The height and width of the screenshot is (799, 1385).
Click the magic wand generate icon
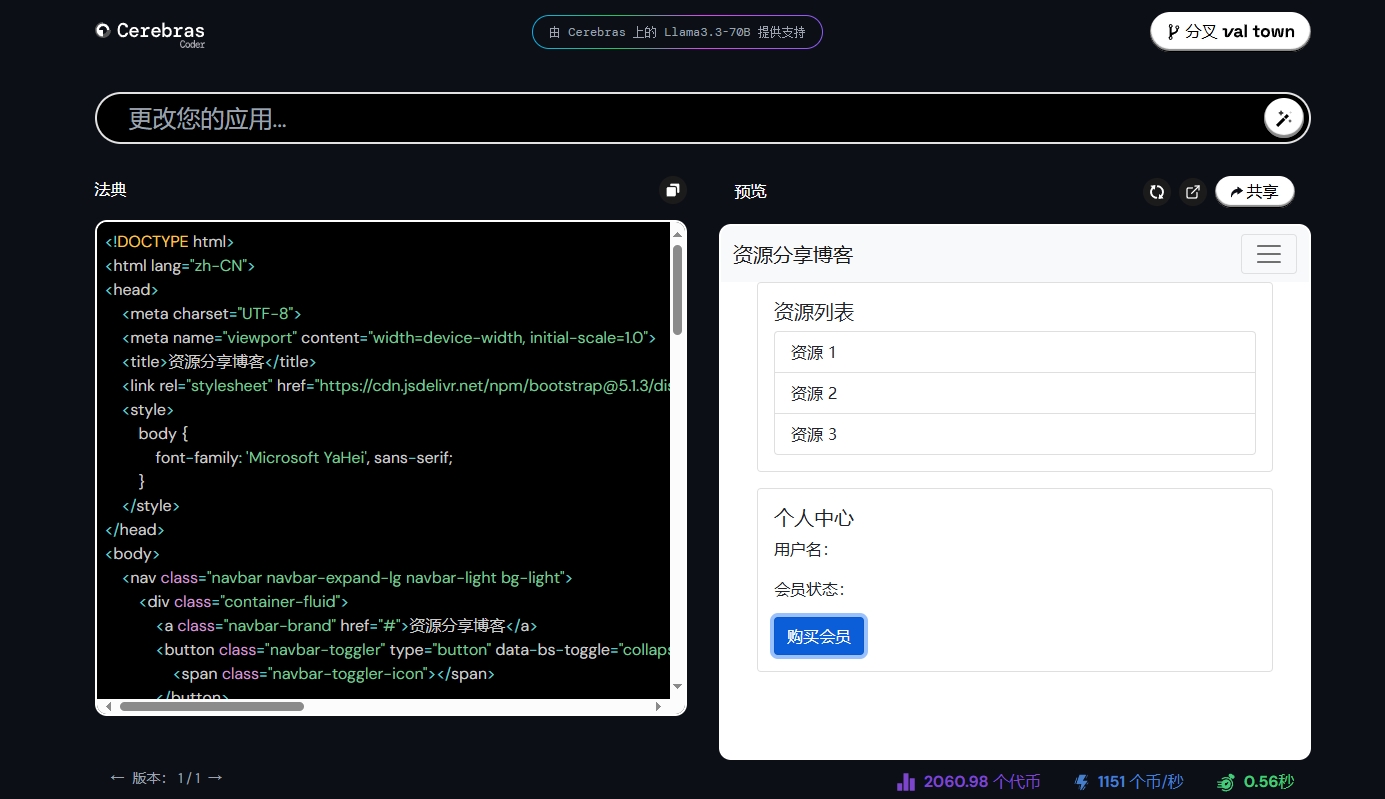(x=1284, y=118)
